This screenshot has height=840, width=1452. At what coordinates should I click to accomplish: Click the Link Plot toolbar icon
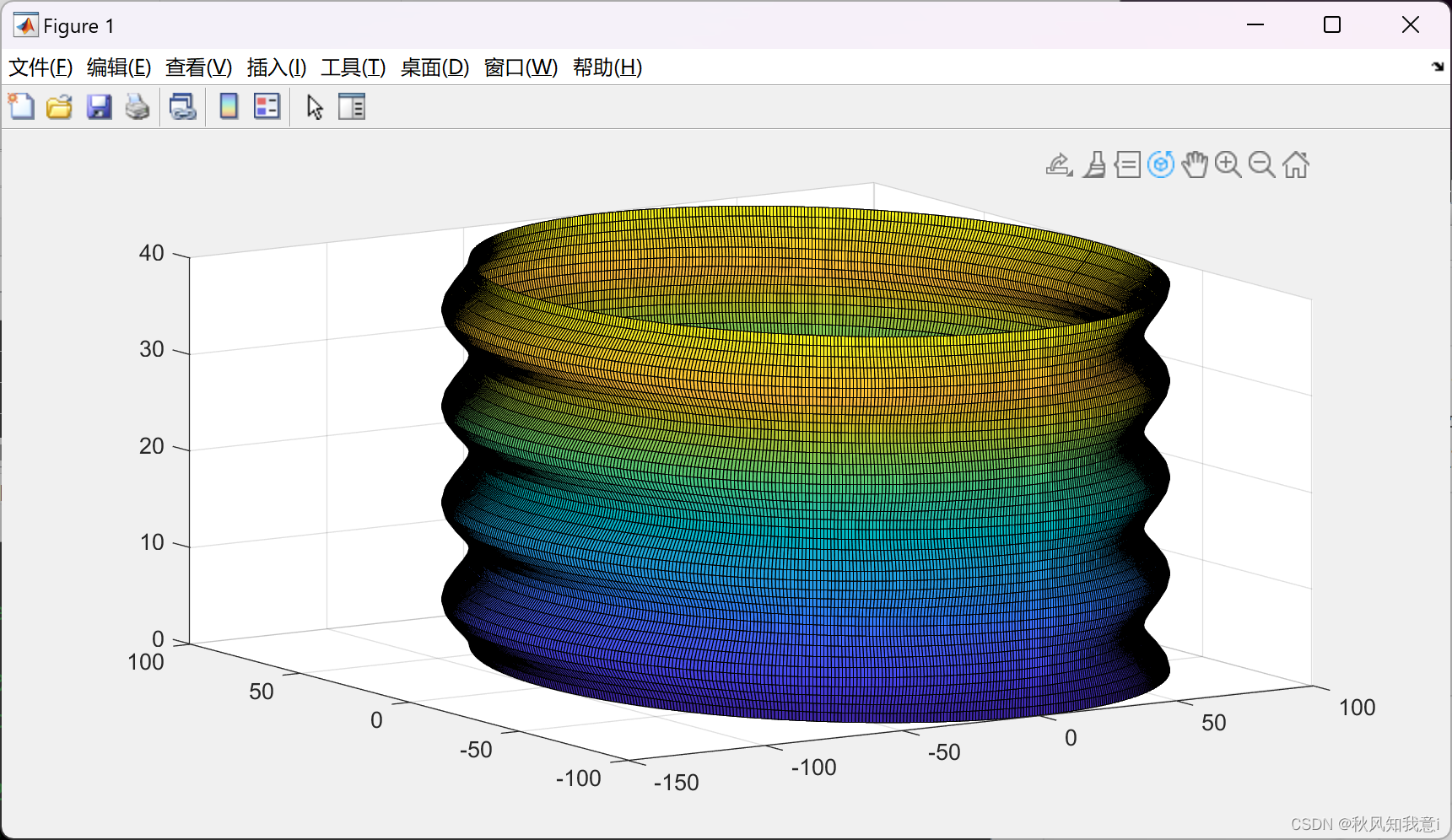pos(182,107)
